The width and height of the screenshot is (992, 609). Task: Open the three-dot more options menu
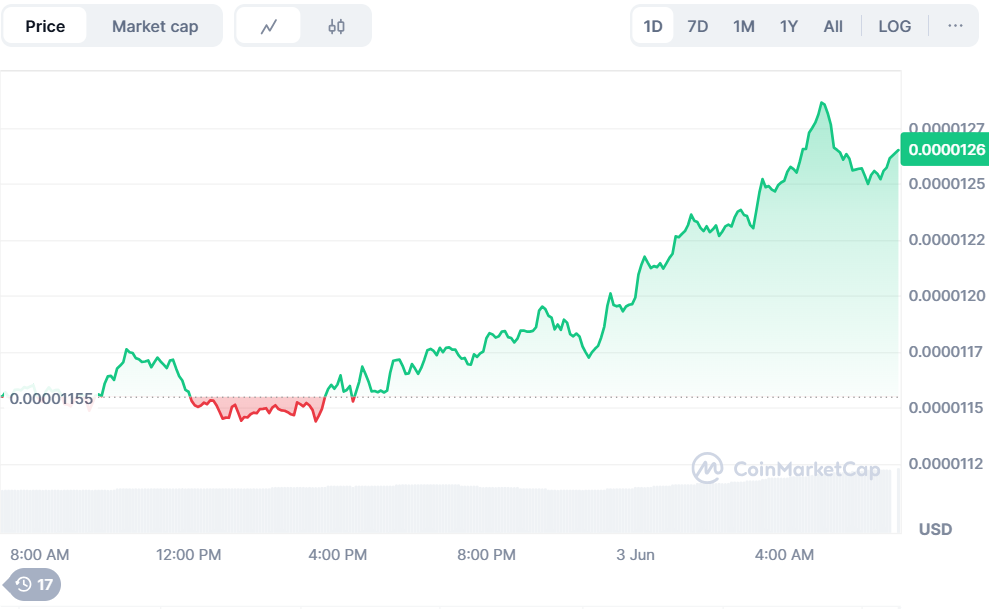pyautogui.click(x=955, y=26)
